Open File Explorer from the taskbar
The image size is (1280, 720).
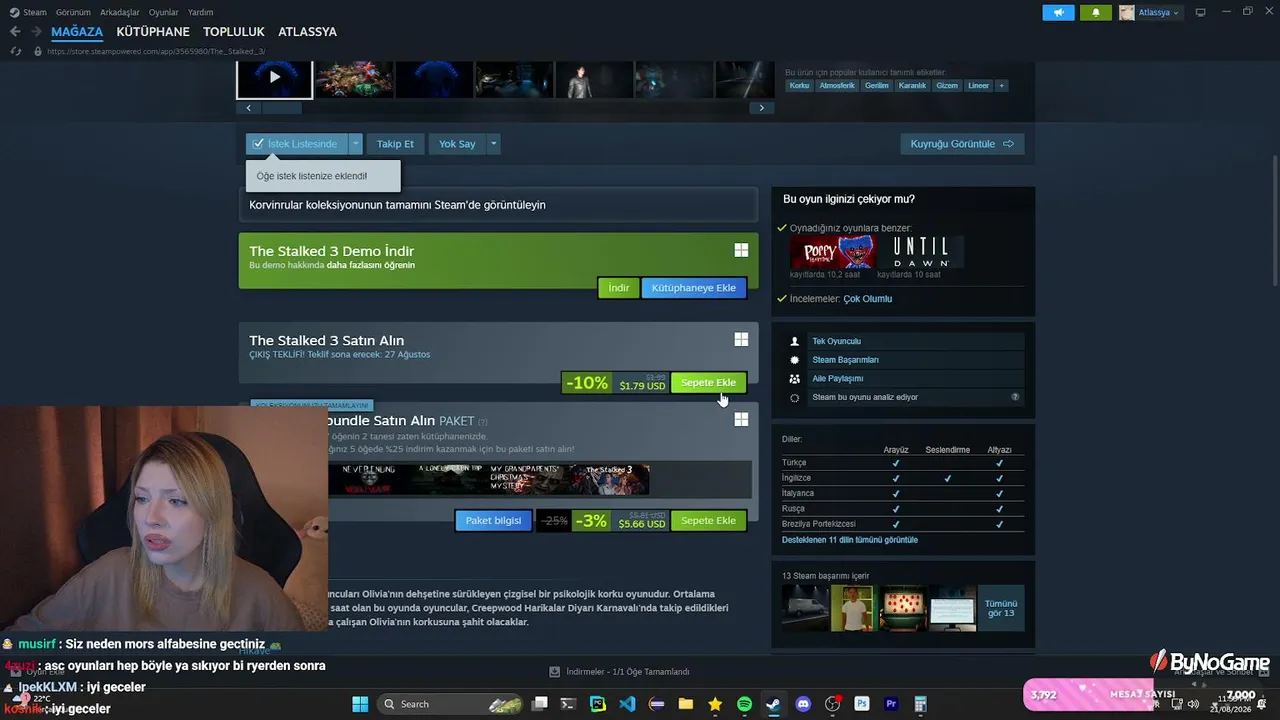click(x=686, y=704)
